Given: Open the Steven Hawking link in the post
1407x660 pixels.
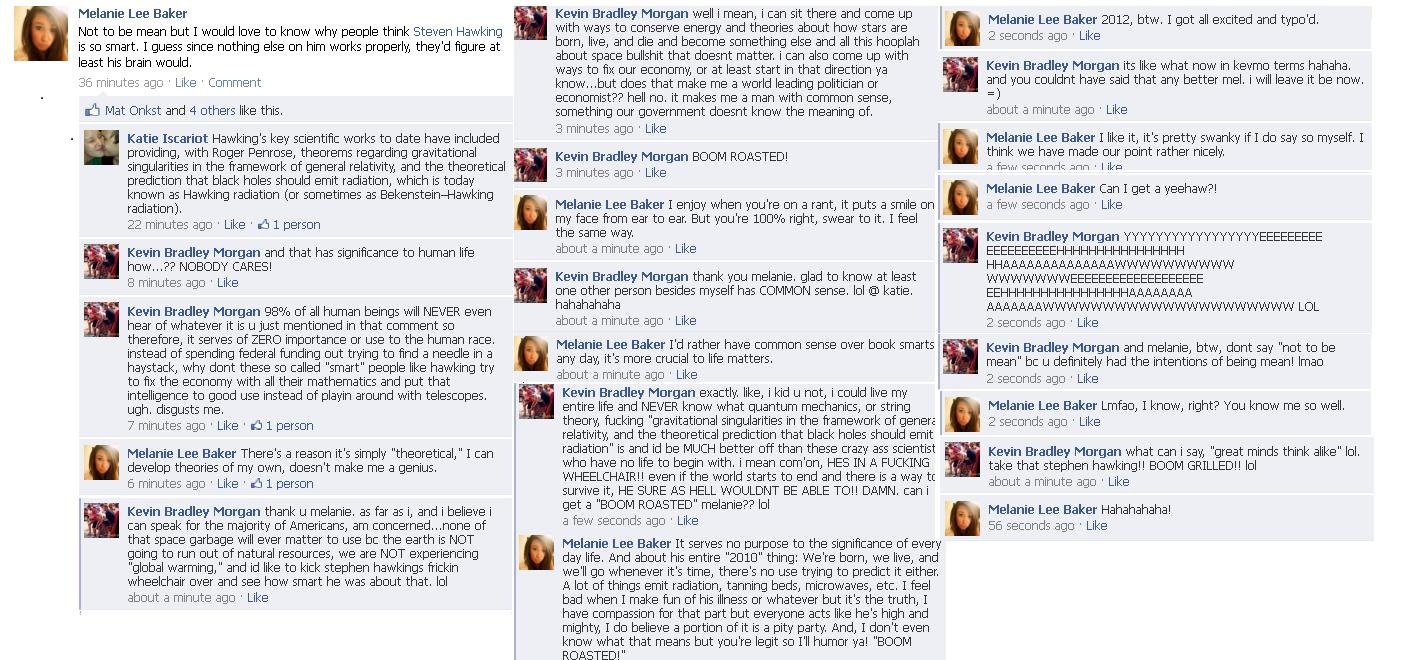Looking at the screenshot, I should click(458, 32).
